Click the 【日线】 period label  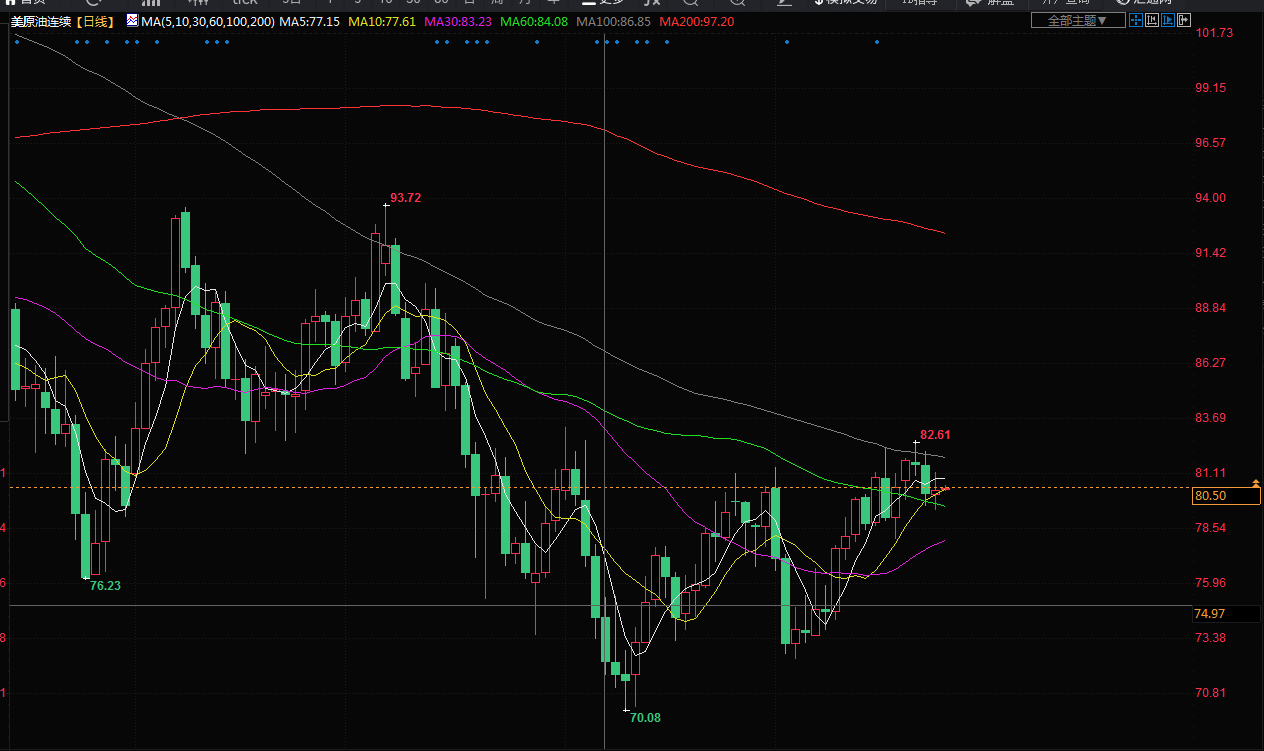click(x=97, y=21)
